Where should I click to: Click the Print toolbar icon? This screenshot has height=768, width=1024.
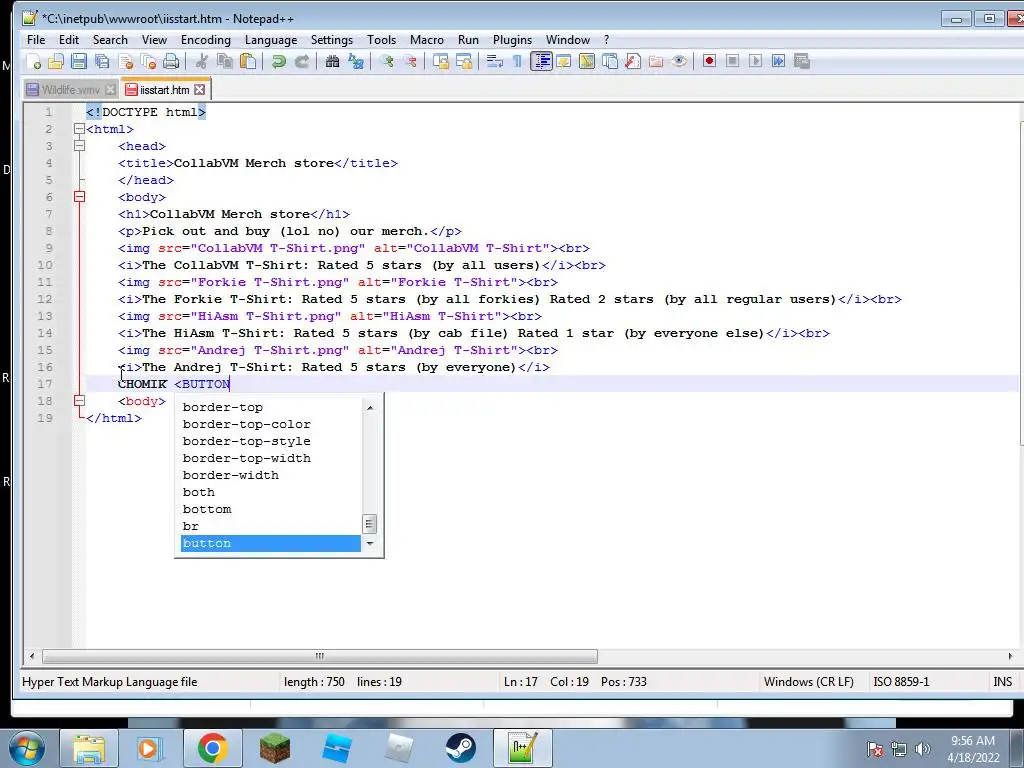[171, 61]
